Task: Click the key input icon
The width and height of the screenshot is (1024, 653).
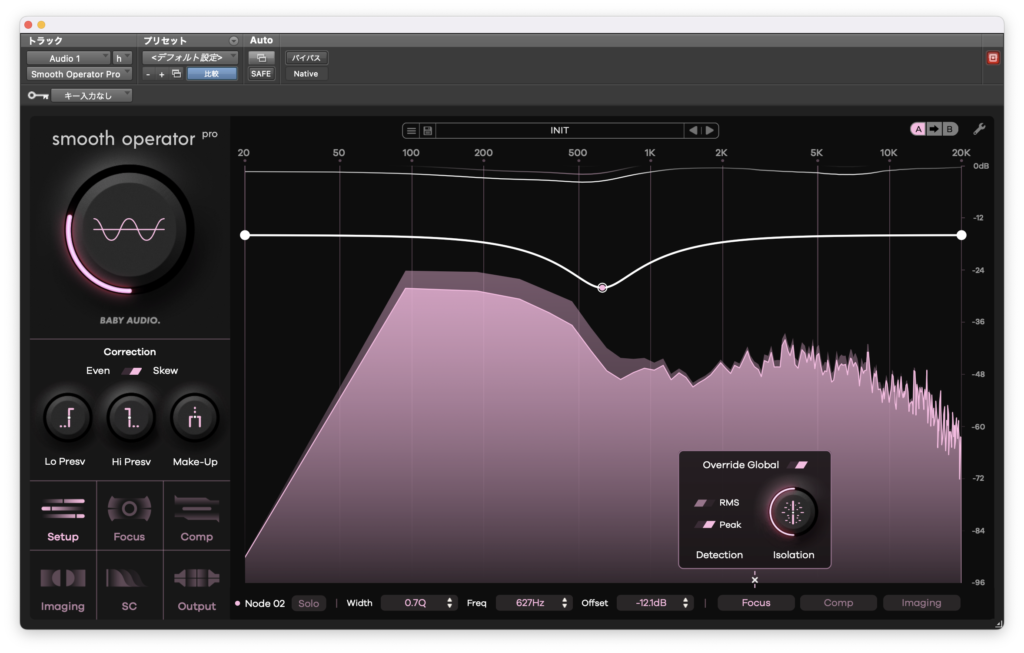Action: [38, 96]
